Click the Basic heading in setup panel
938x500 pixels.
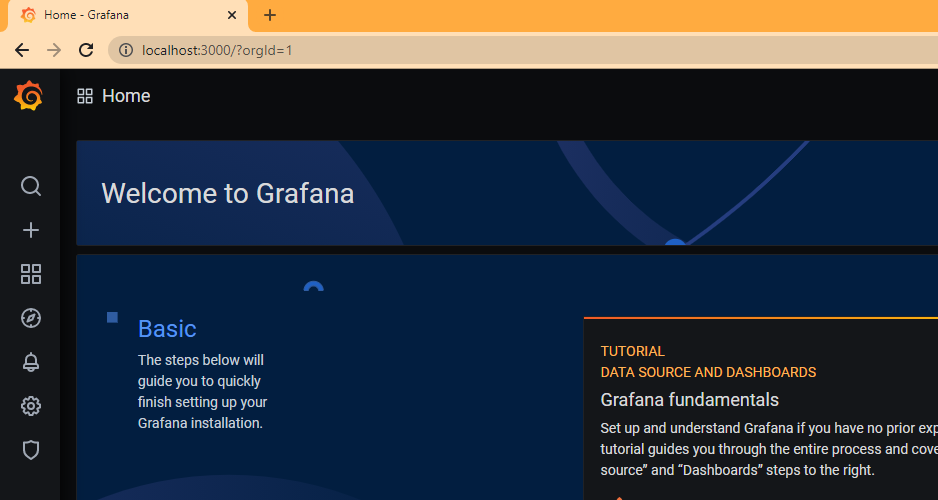(x=167, y=328)
